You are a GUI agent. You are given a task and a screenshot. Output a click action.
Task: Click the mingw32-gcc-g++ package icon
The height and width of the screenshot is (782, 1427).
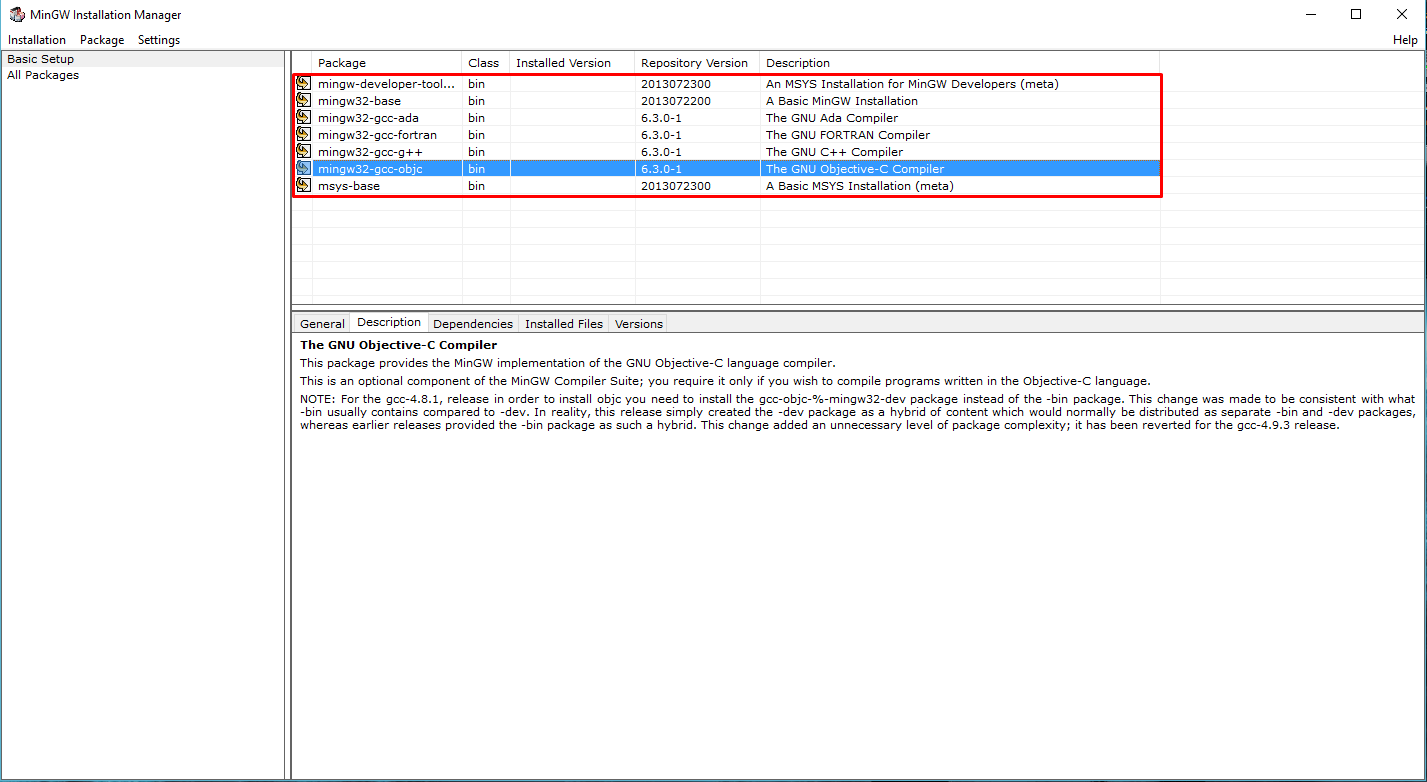303,151
